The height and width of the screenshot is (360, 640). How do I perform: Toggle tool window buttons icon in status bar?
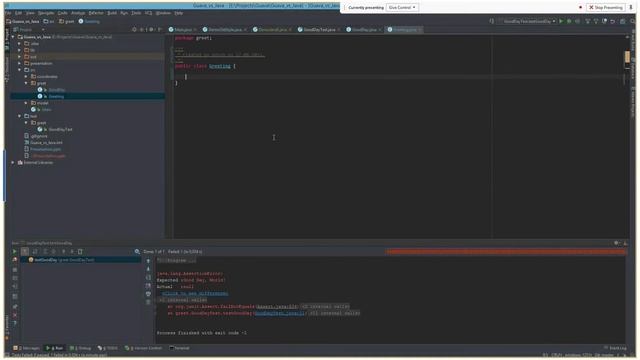7,355
